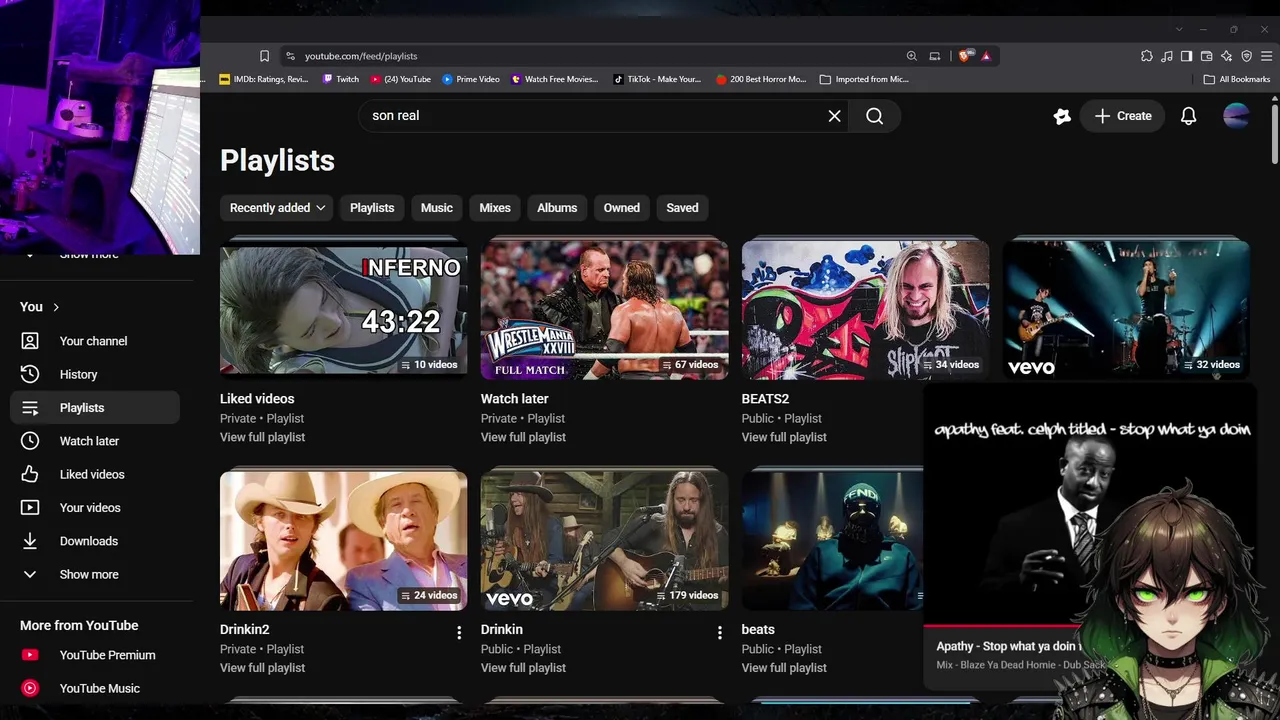This screenshot has height=720, width=1280.
Task: Open the BEATS2 playlist thumbnail
Action: [866, 310]
